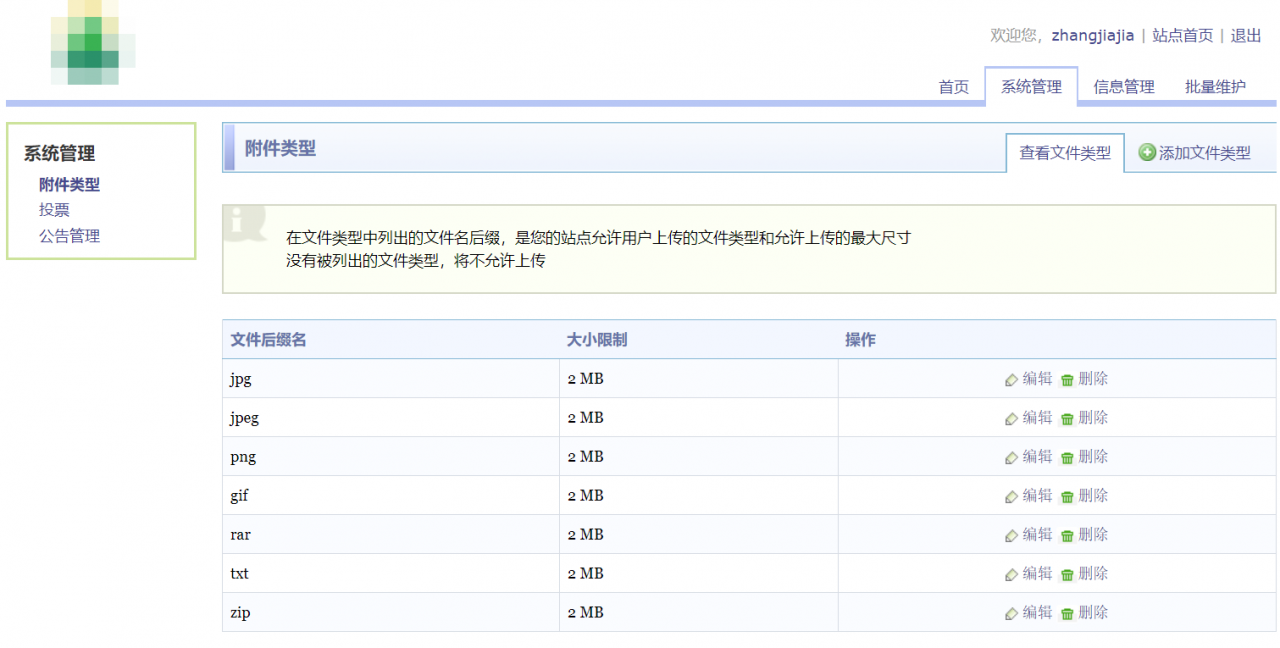
Task: Click the green plus icon for 添加文件类型
Action: [x=1147, y=153]
